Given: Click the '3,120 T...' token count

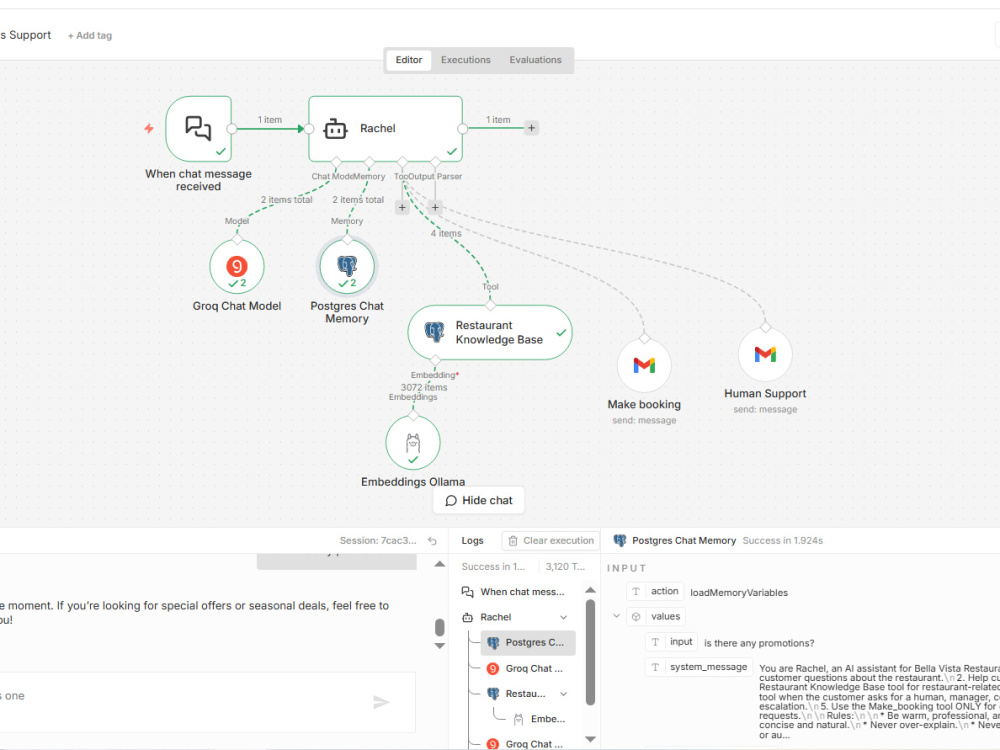Looking at the screenshot, I should click(565, 566).
